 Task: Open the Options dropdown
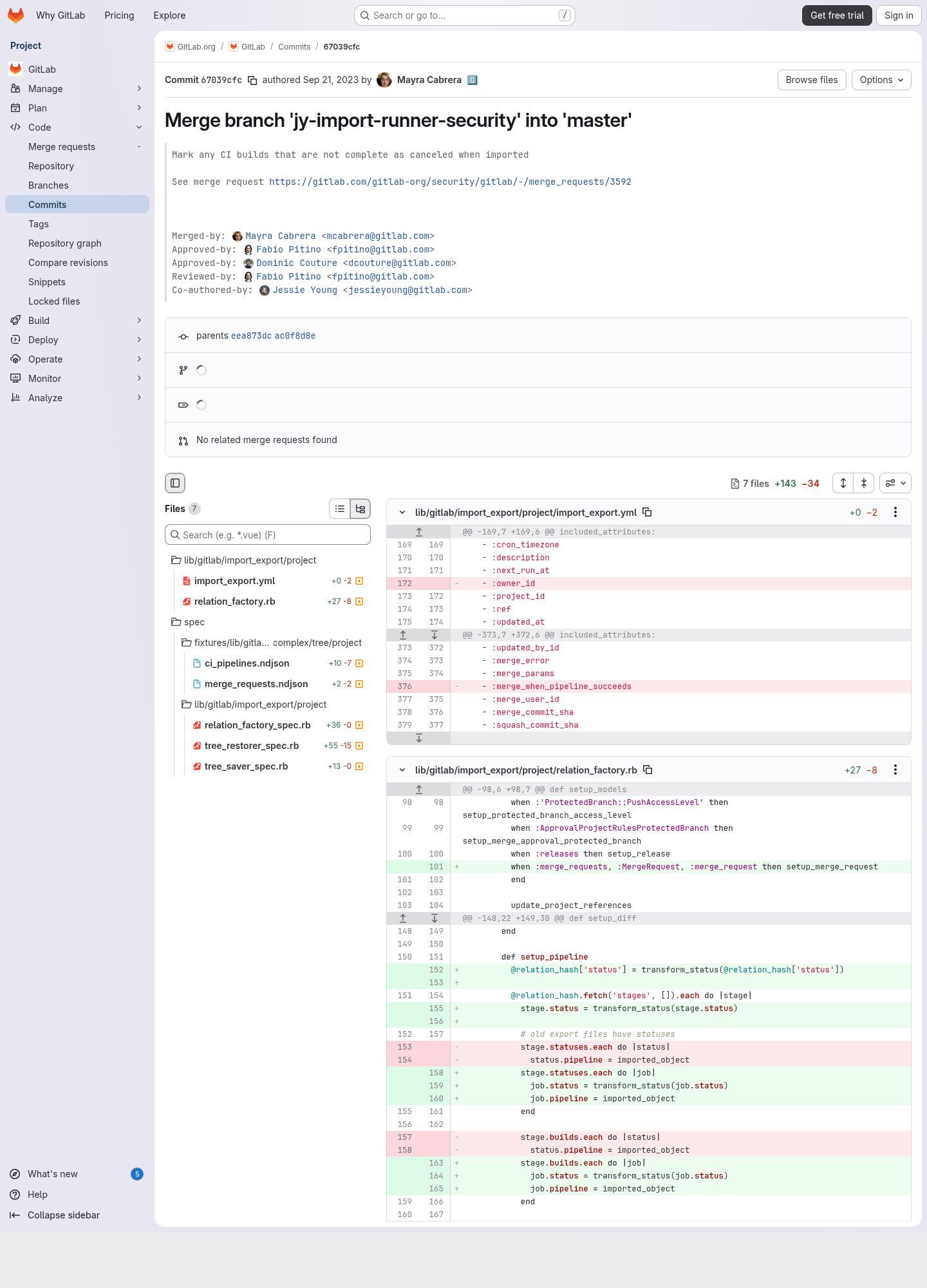point(881,80)
